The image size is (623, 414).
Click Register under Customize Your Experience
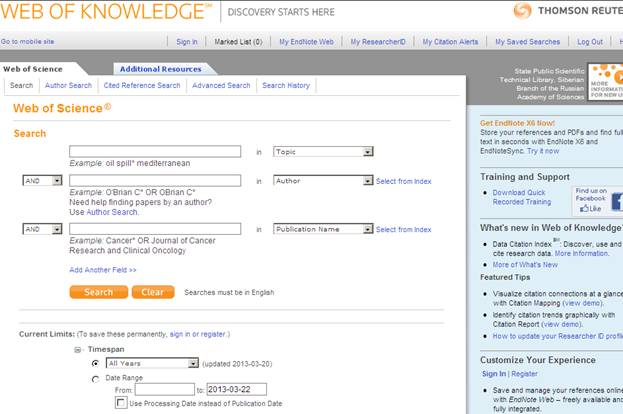(x=524, y=374)
